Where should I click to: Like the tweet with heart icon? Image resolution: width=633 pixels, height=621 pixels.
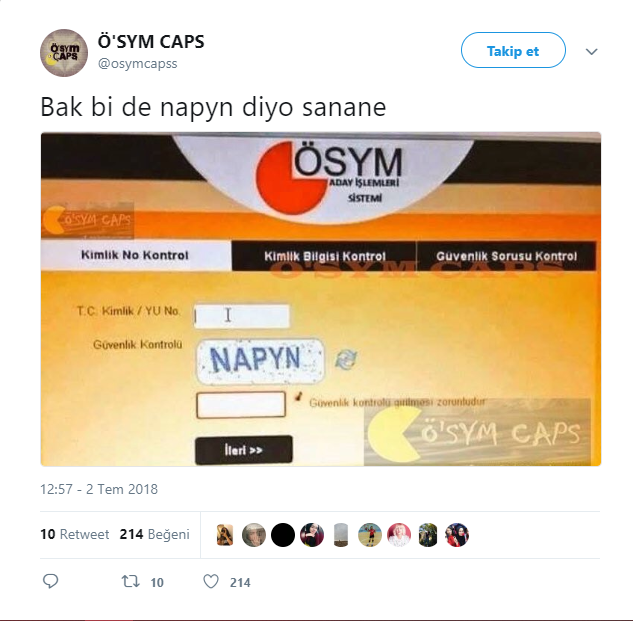(211, 581)
